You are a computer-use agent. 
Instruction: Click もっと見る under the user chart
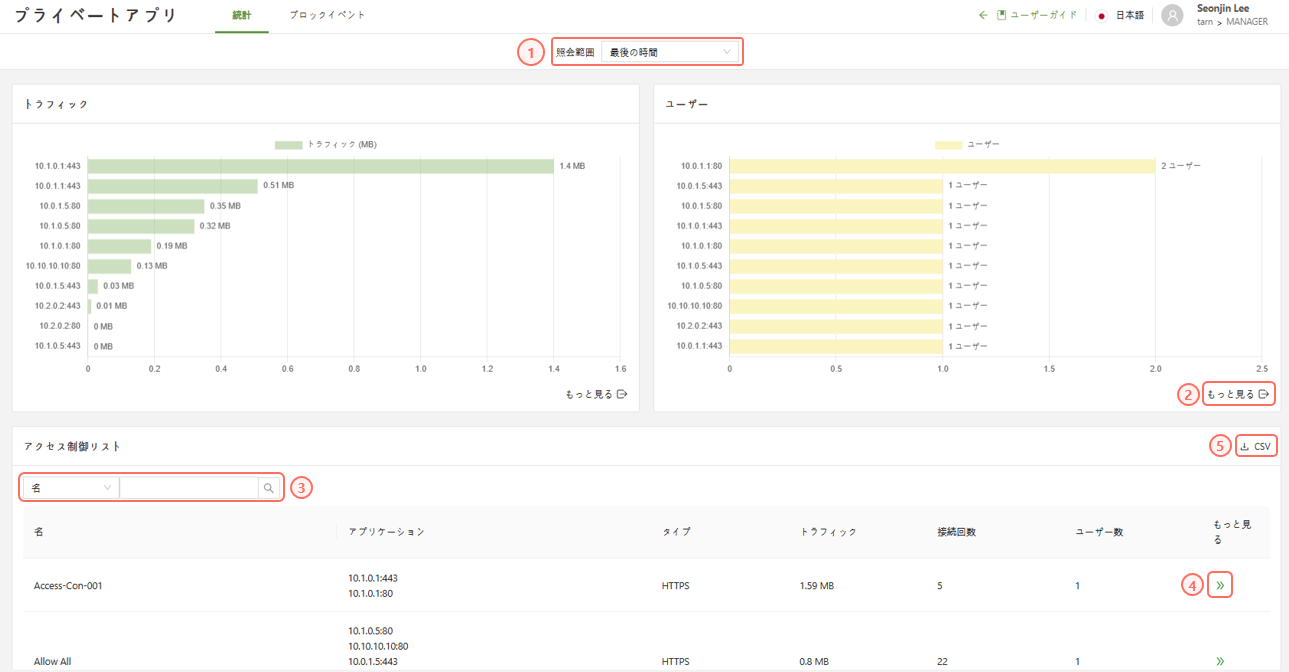[x=1237, y=394]
